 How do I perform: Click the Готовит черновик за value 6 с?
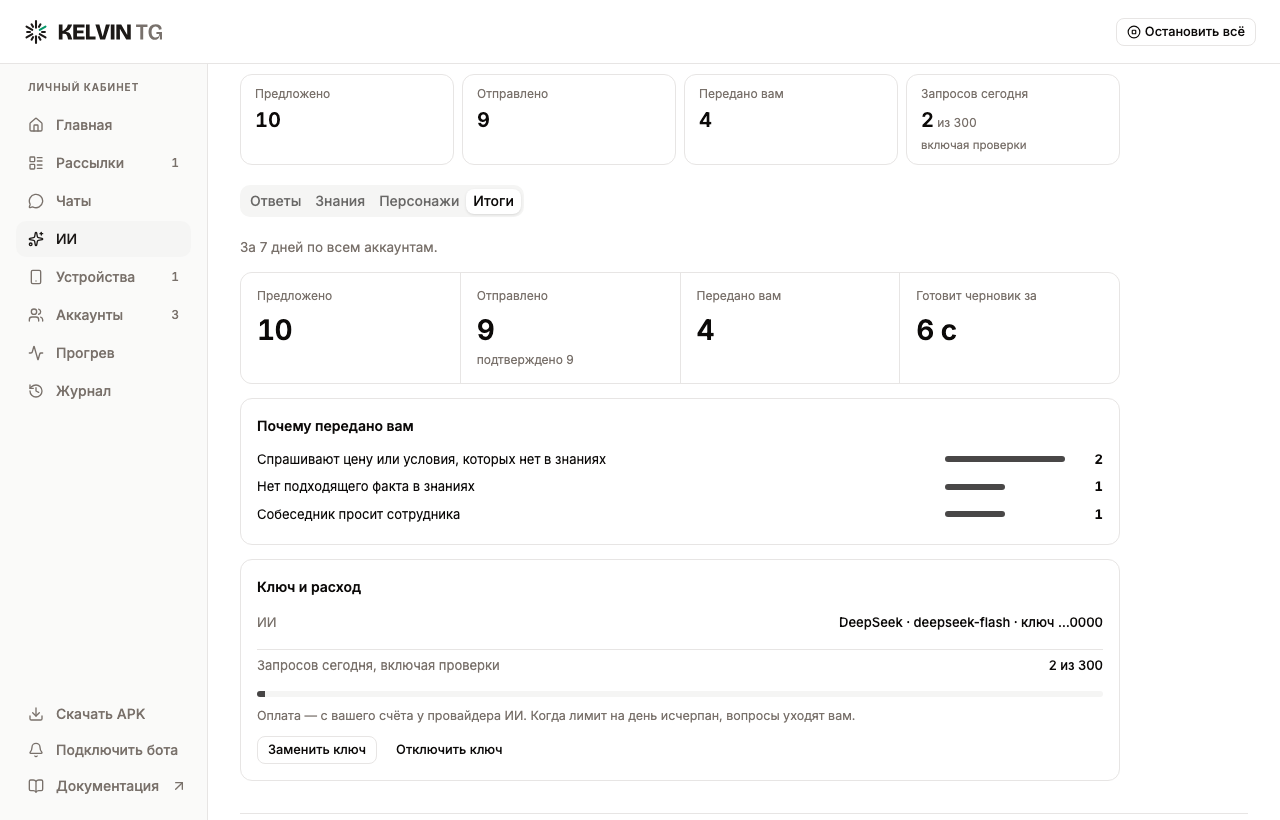click(x=937, y=330)
